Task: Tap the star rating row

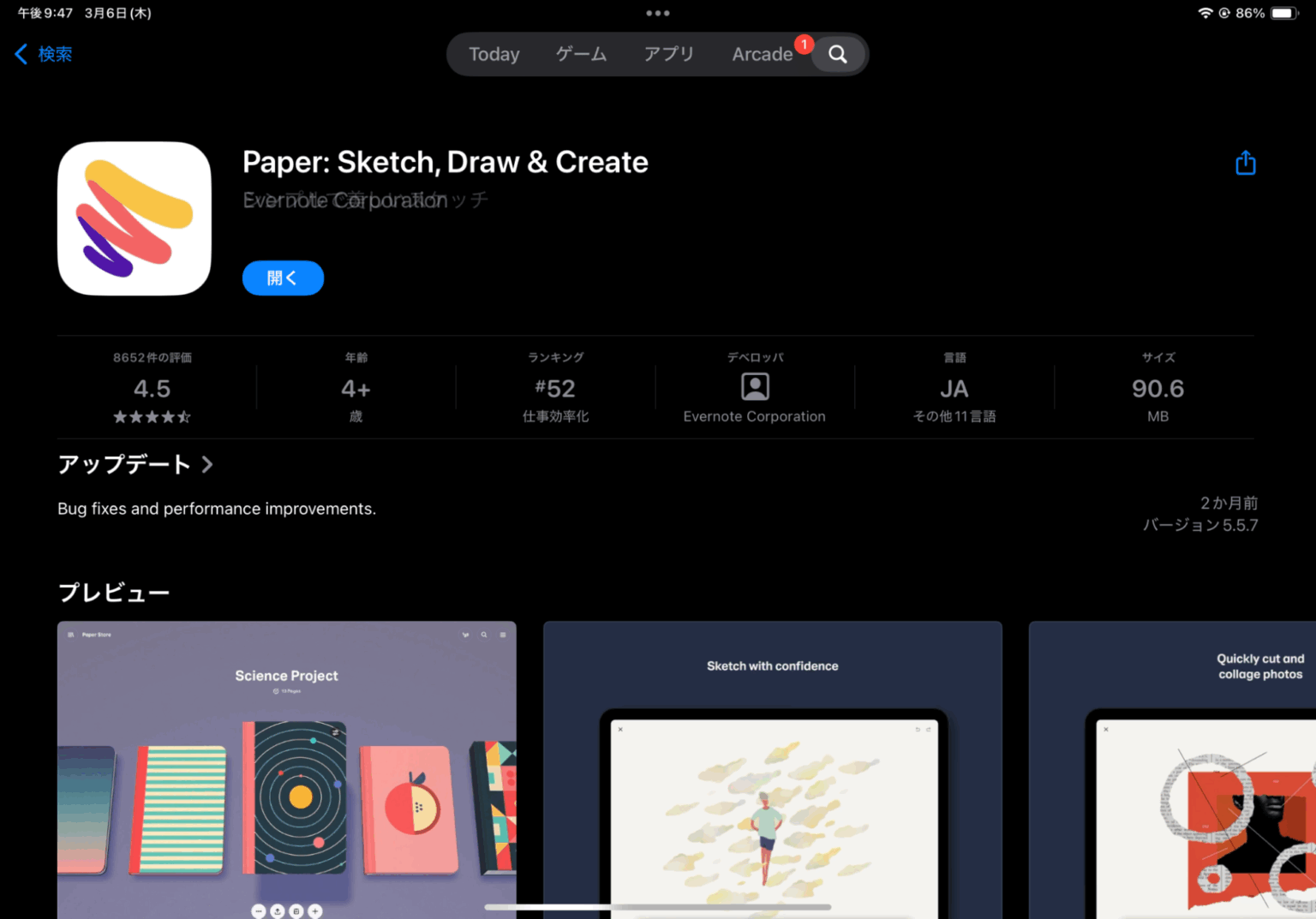Action: pyautogui.click(x=153, y=417)
